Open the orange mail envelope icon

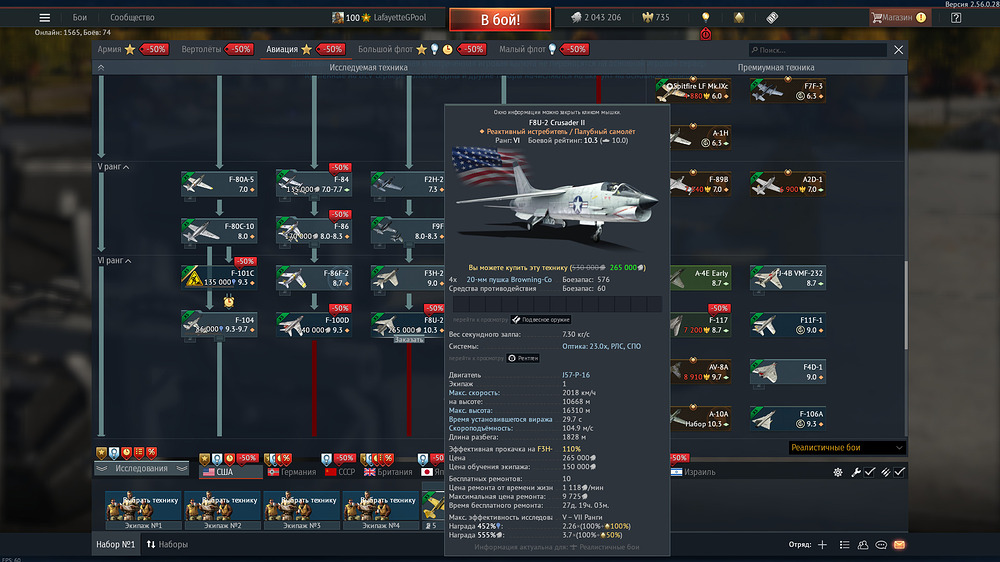point(899,545)
